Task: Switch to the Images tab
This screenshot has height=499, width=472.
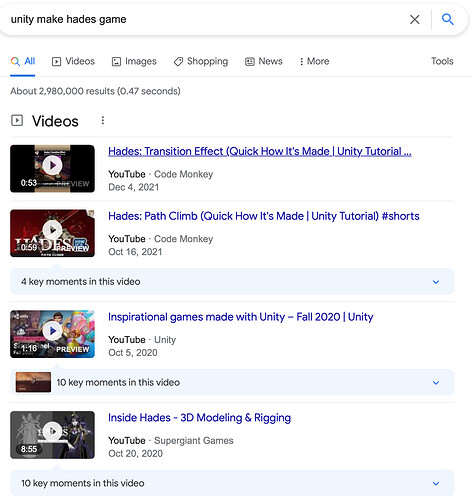Action: tap(134, 61)
